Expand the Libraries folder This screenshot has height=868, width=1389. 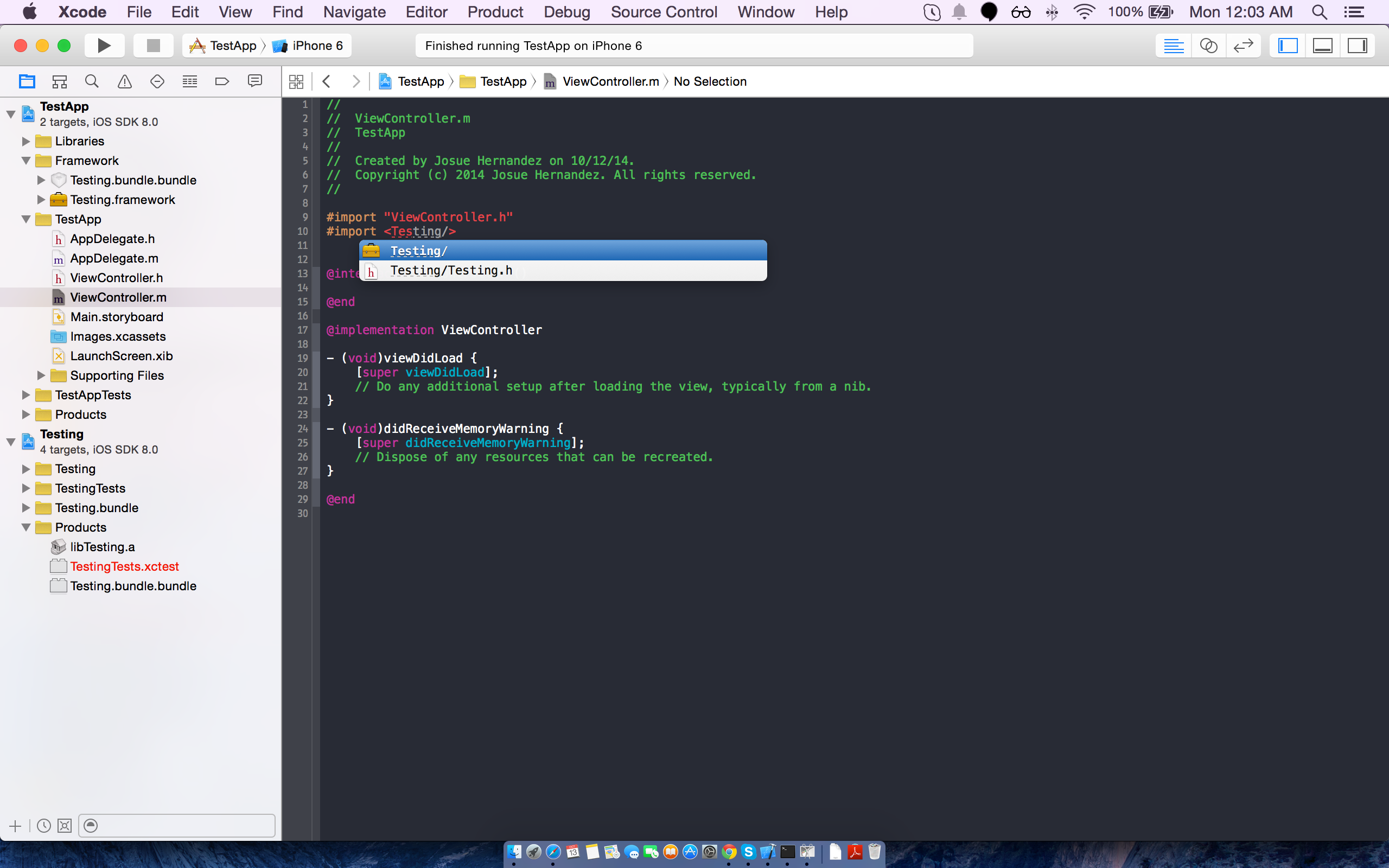coord(26,141)
